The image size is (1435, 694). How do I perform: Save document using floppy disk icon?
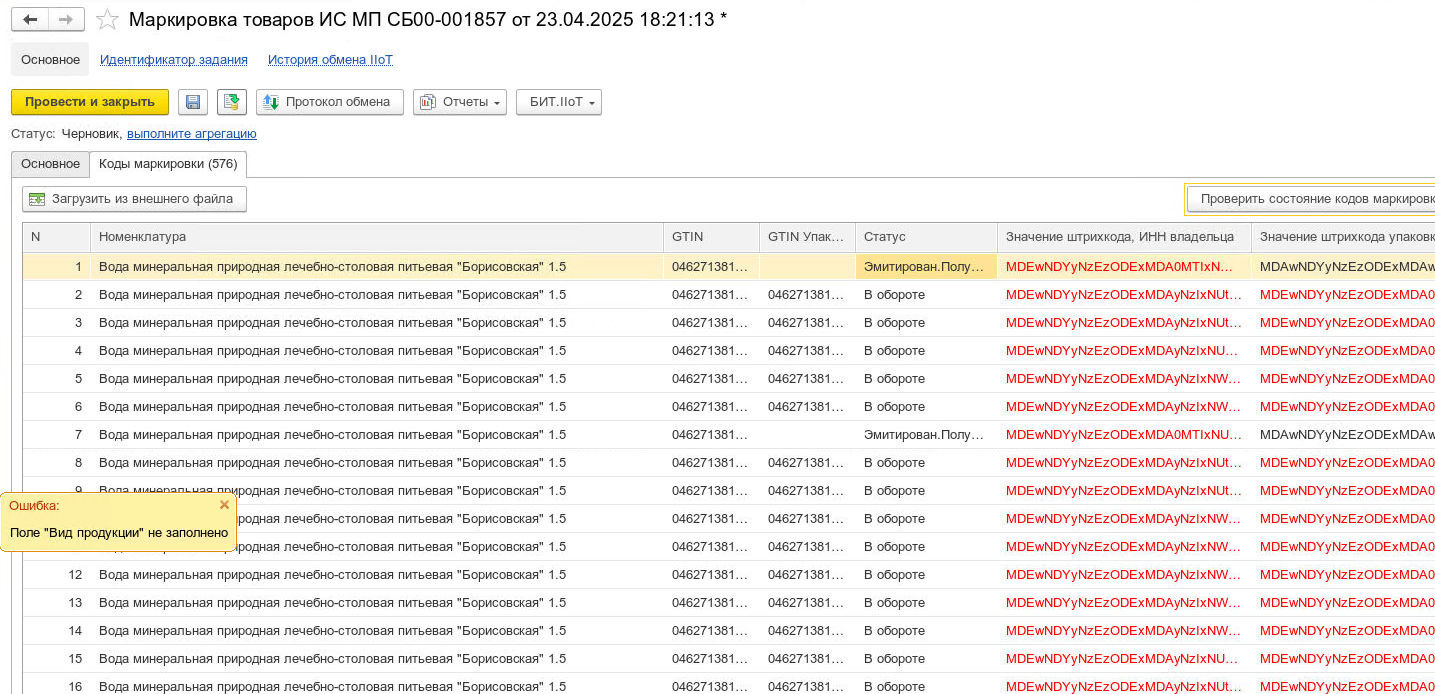193,102
